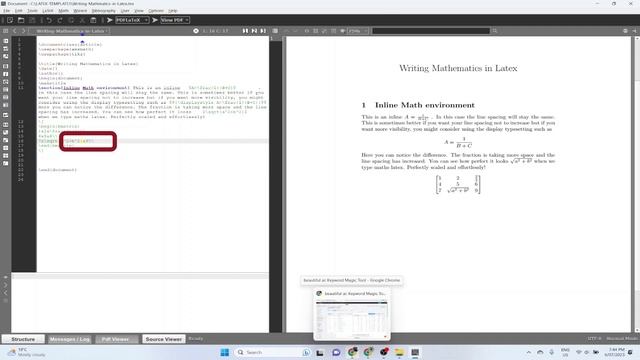640x360 pixels.
Task: Open the Tools menu
Action: pos(32,11)
